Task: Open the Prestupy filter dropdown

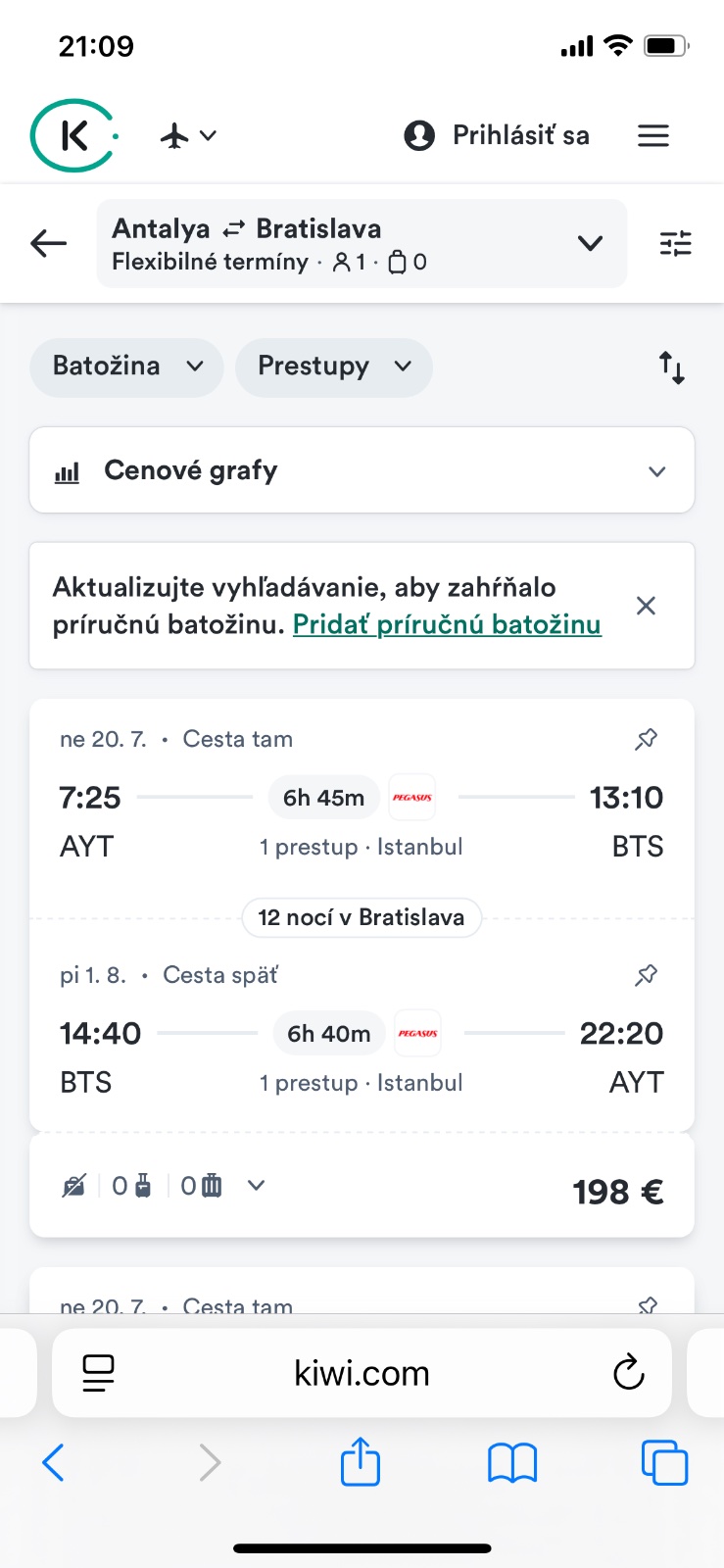Action: (334, 367)
